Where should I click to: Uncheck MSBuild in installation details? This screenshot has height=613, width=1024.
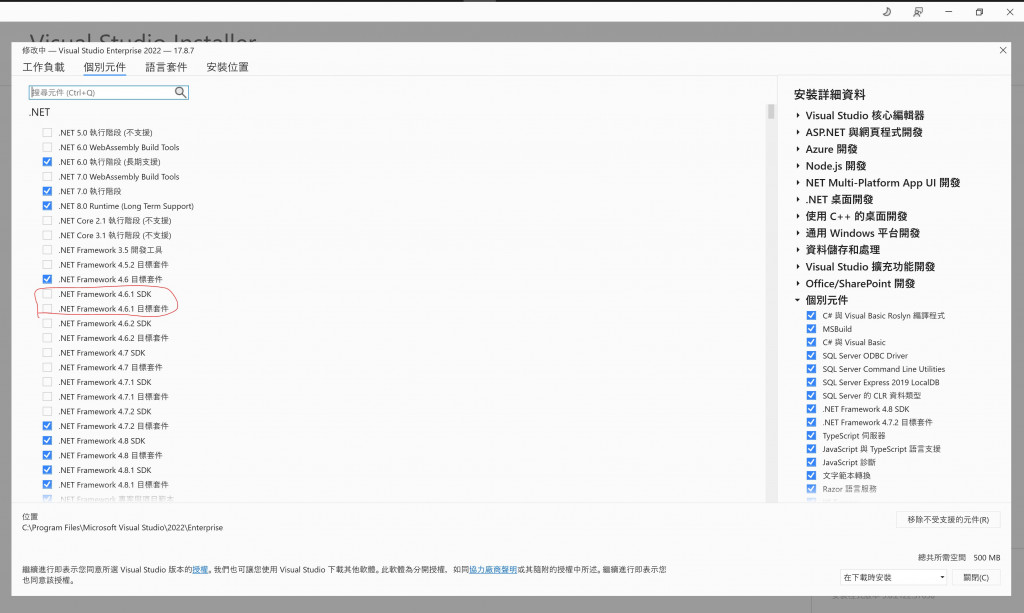coord(811,329)
